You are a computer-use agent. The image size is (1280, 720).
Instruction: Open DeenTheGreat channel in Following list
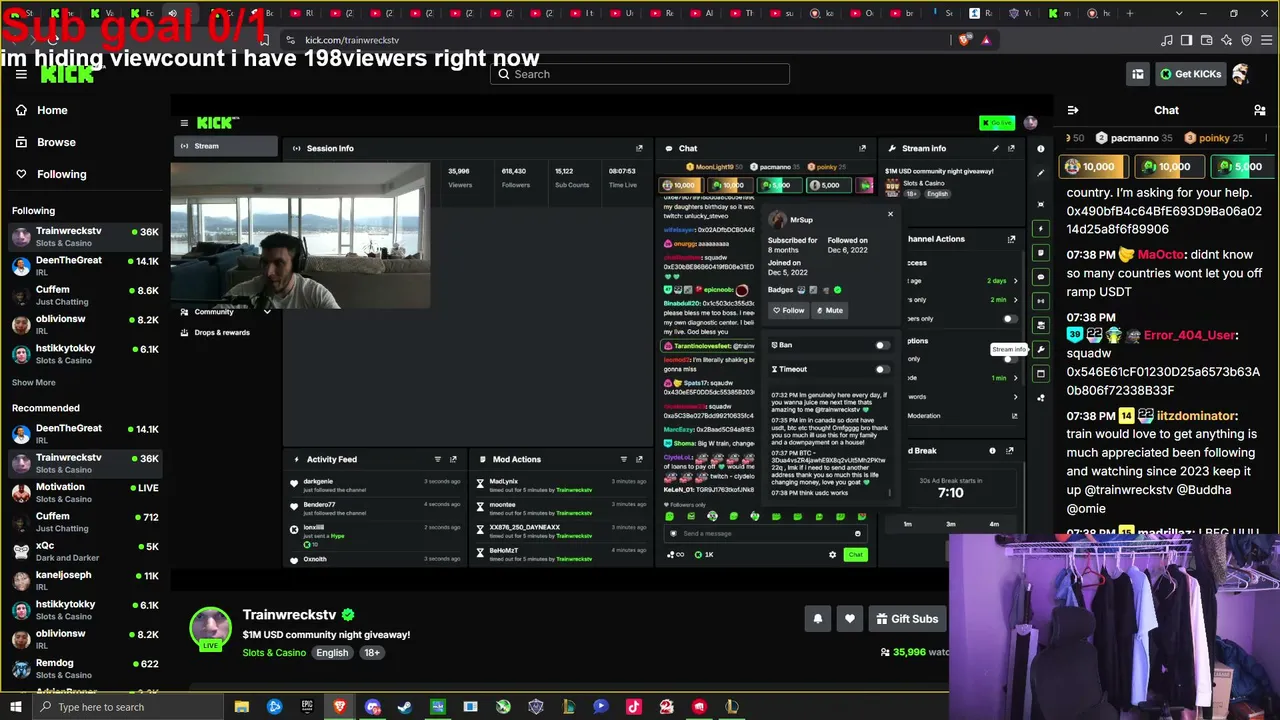point(85,266)
